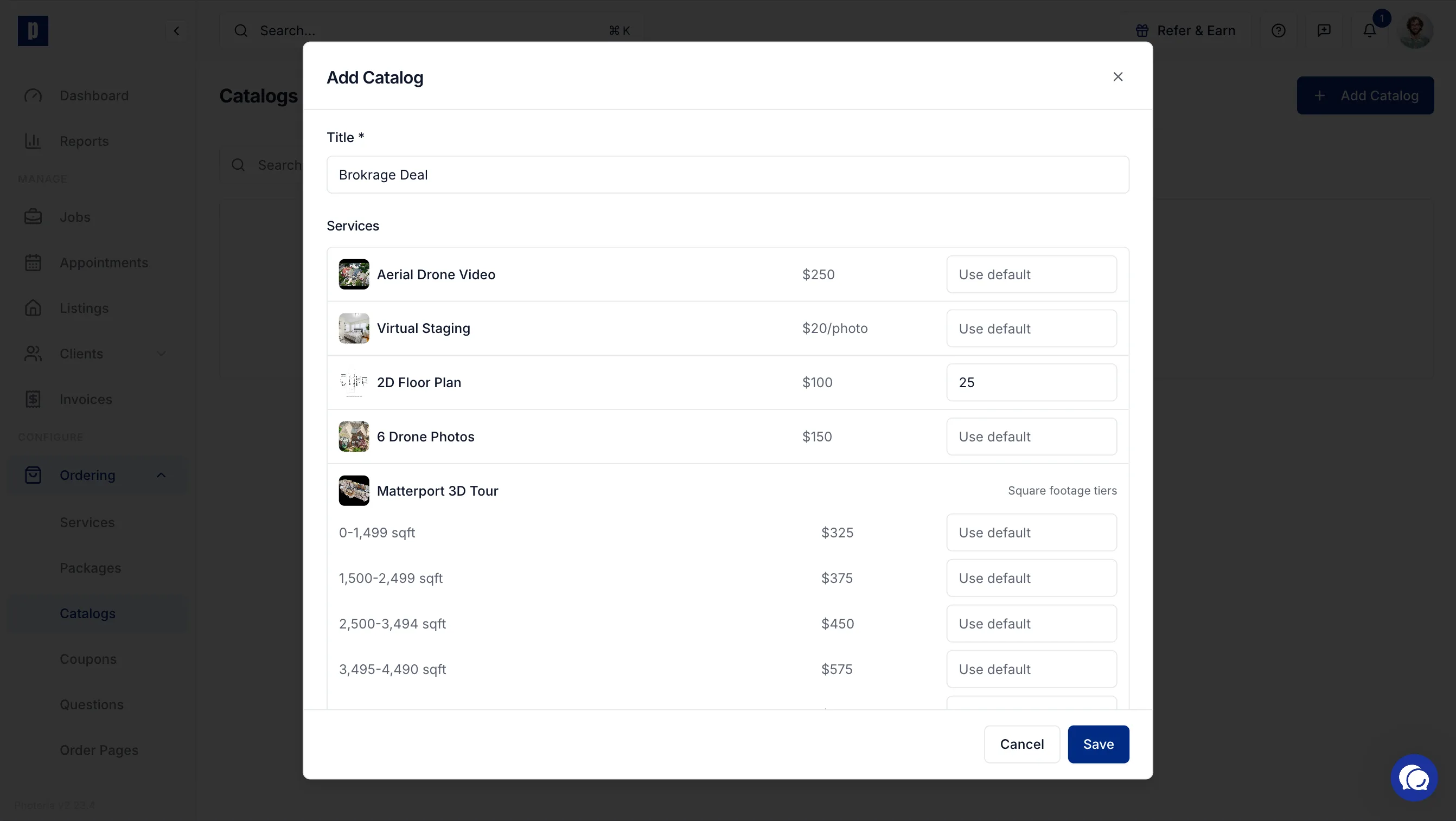This screenshot has width=1456, height=821.
Task: Click the Refer & Earn gift icon
Action: click(1142, 30)
